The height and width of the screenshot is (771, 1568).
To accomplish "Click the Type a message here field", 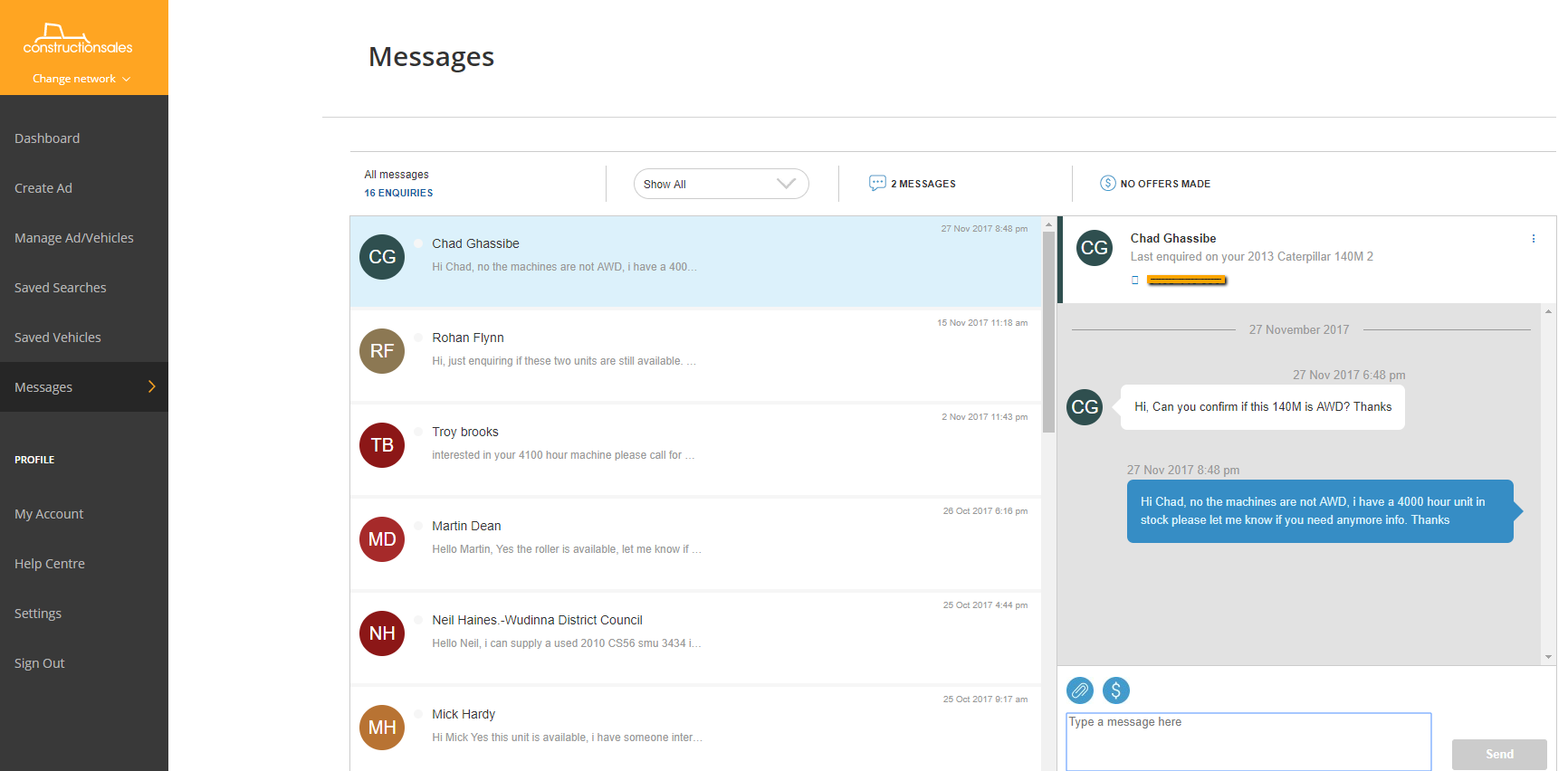I will tap(1248, 741).
